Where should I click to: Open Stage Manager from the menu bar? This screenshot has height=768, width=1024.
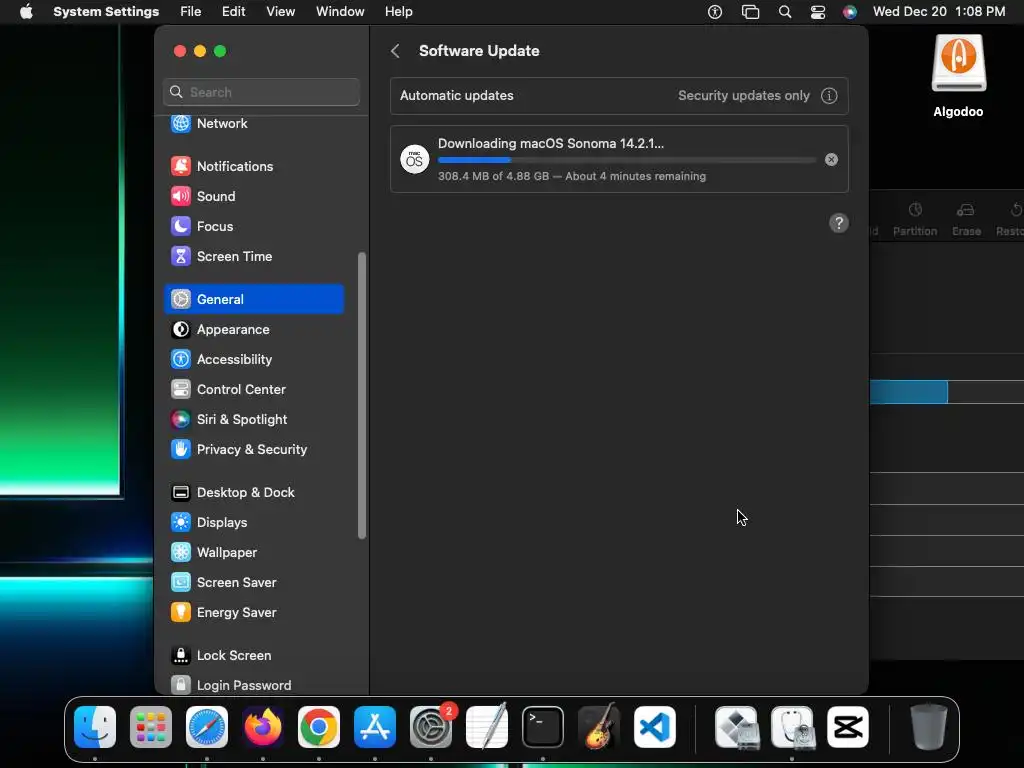[750, 12]
